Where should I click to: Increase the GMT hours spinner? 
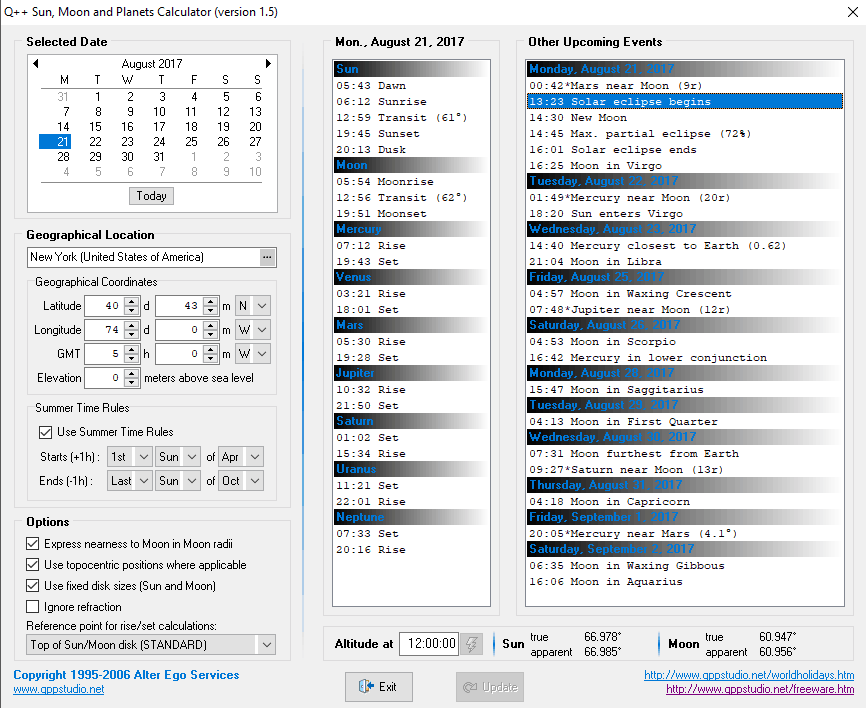131,350
